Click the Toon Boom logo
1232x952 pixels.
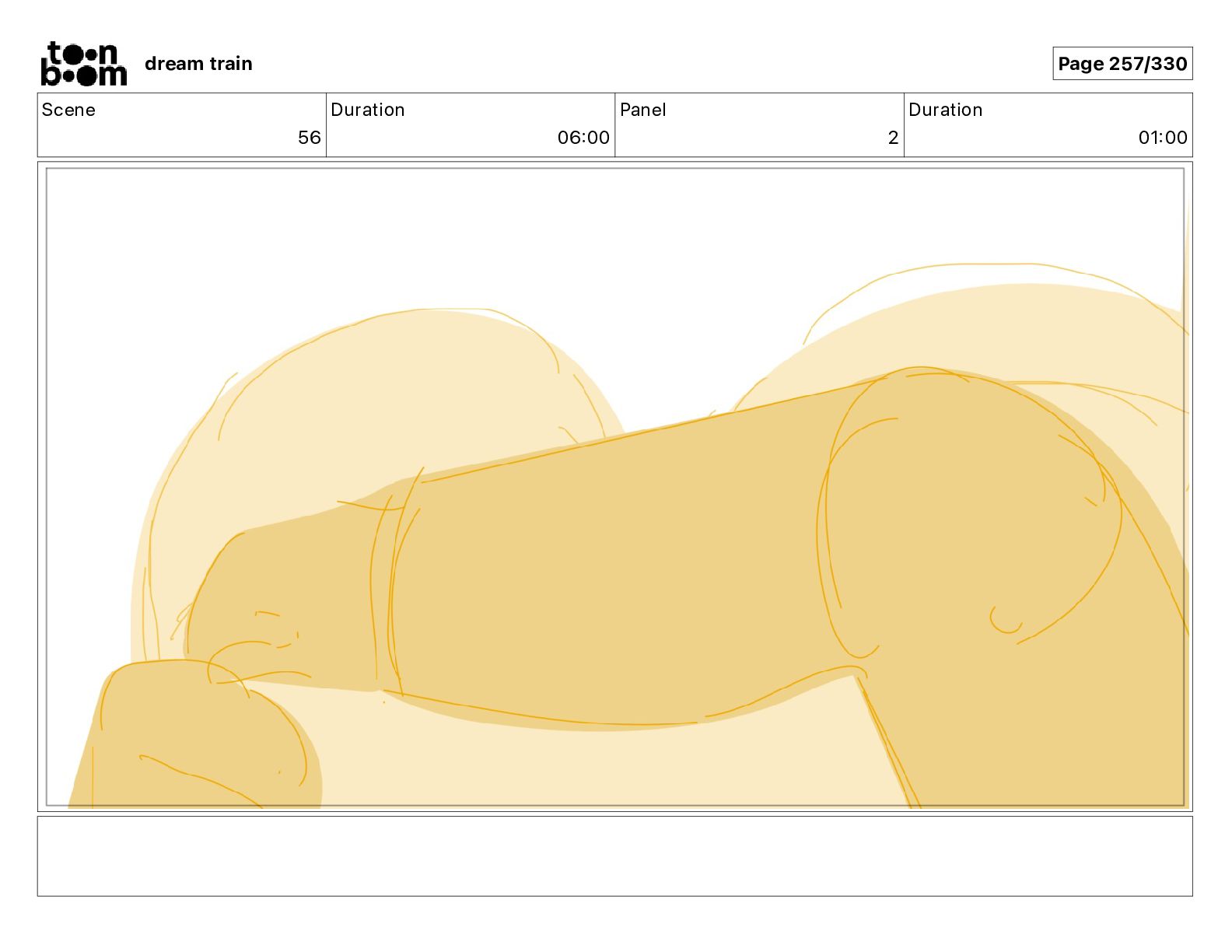(x=83, y=64)
